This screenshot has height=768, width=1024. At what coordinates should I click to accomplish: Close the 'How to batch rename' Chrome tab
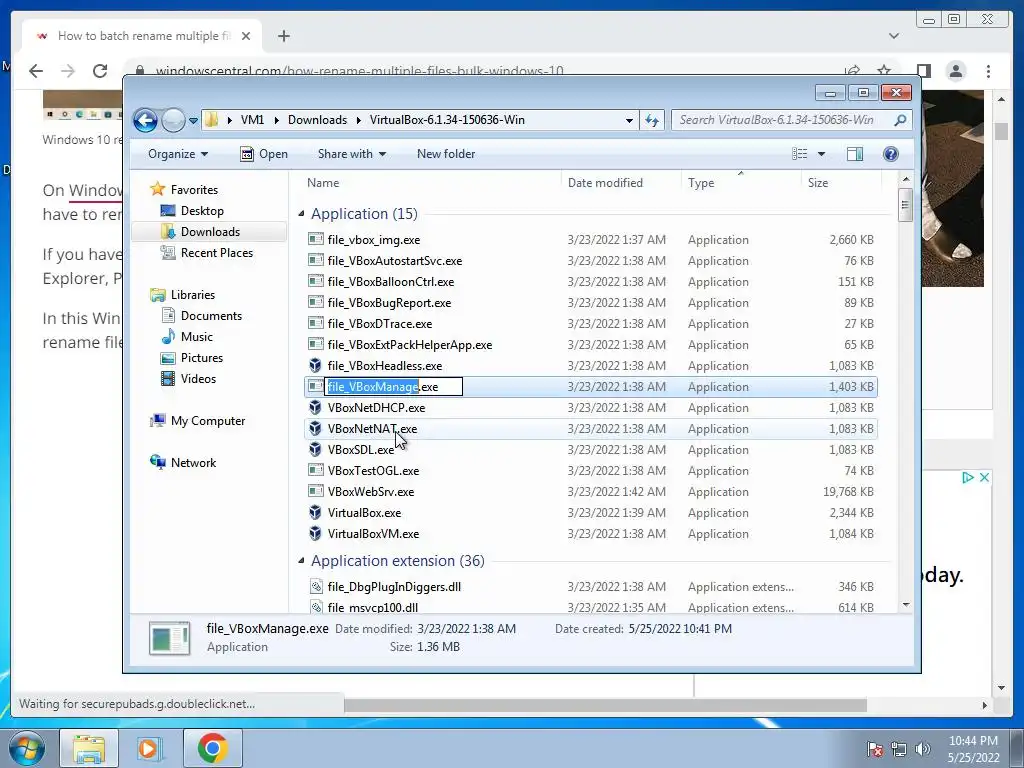[x=246, y=36]
